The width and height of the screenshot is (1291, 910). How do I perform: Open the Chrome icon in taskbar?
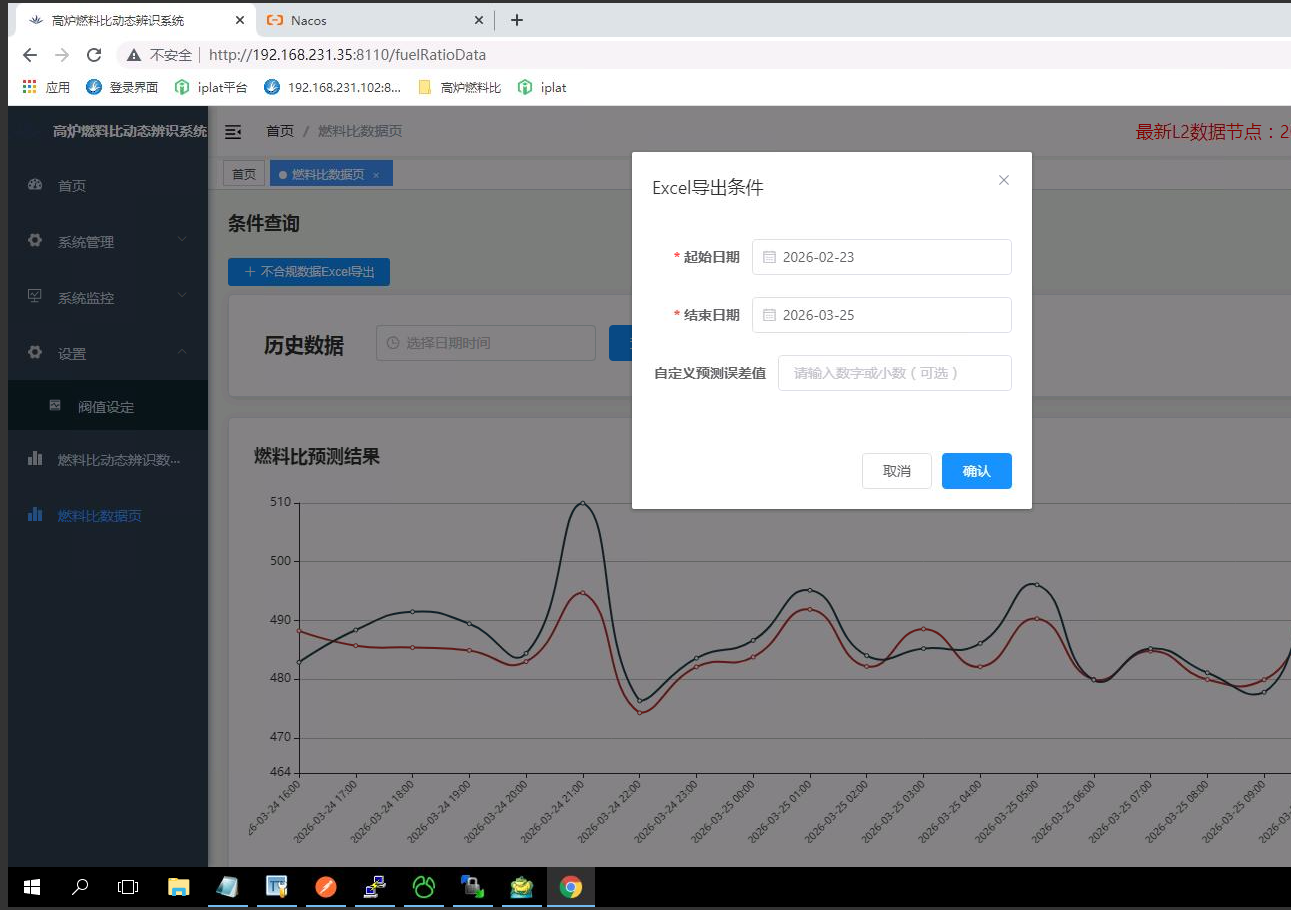click(x=571, y=886)
